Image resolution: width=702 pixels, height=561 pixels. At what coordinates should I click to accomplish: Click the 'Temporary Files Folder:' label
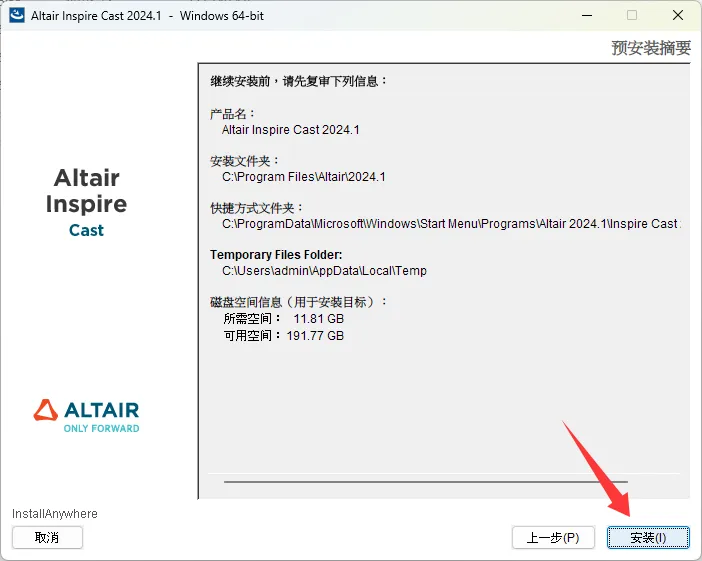coord(276,255)
